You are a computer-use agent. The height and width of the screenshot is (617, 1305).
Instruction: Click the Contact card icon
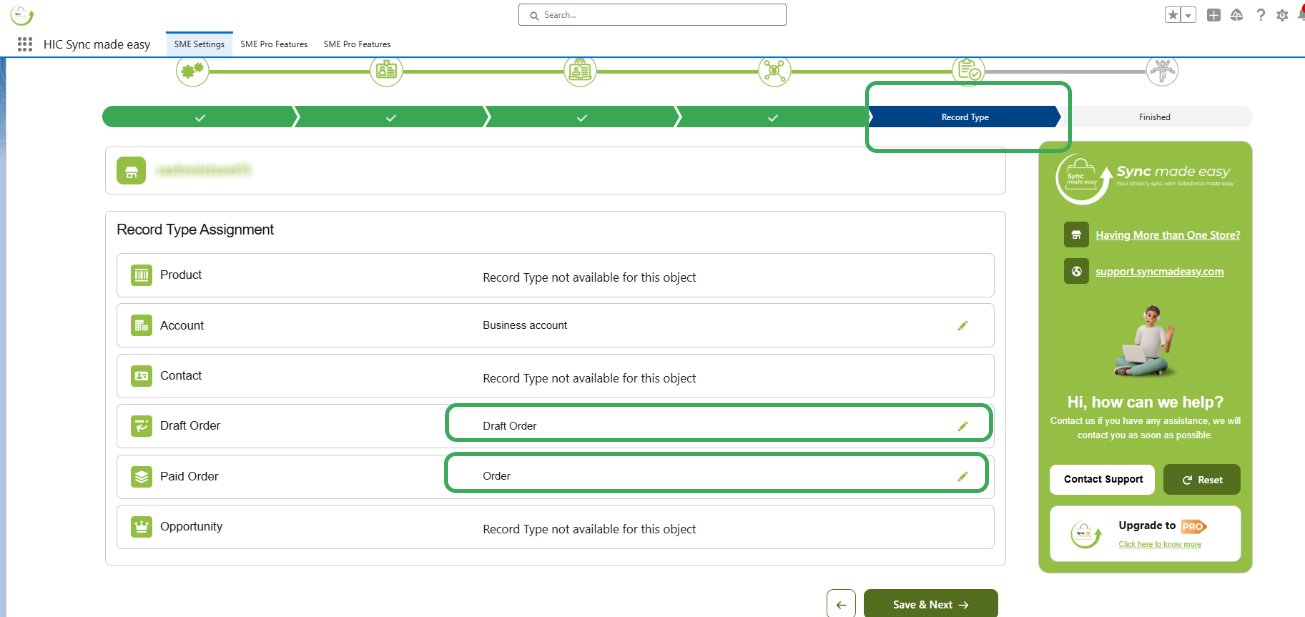point(142,376)
